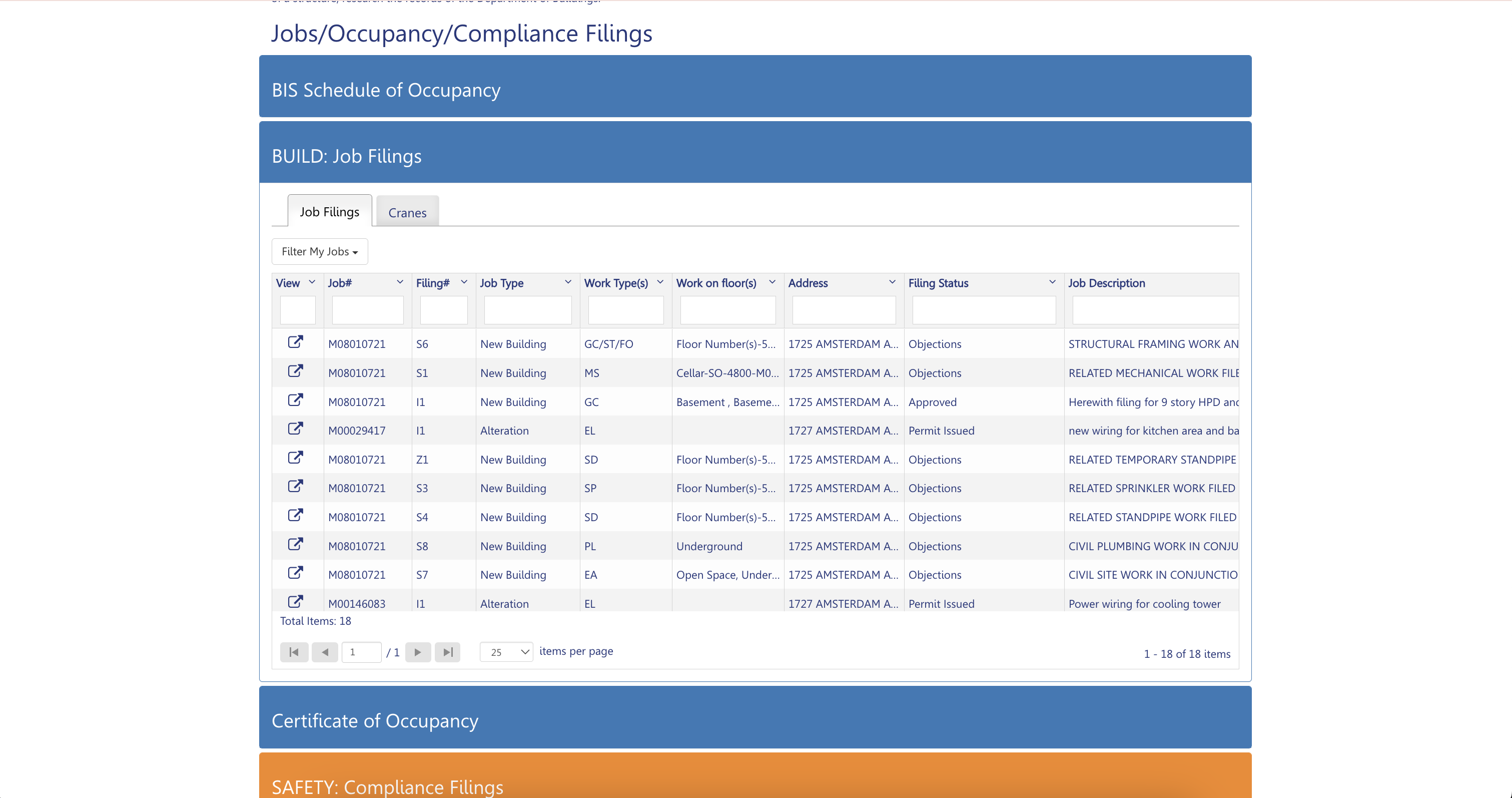Select the Job Filings tab
Viewport: 1512px width, 798px height.
click(x=329, y=211)
